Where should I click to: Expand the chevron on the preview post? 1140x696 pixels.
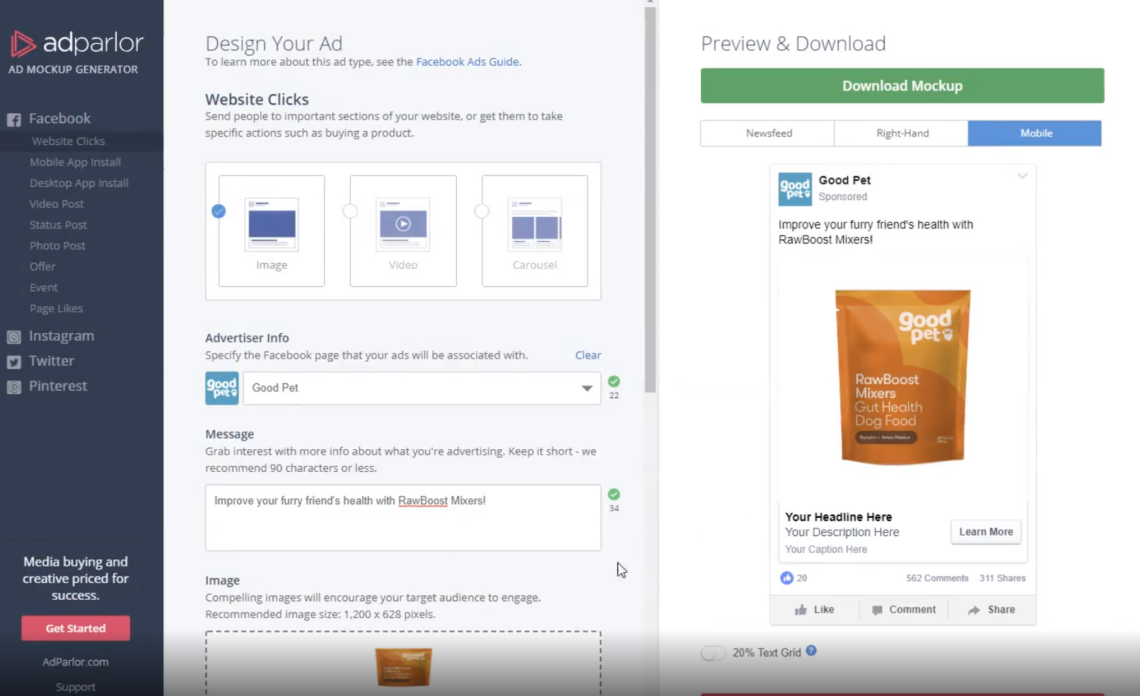point(1022,176)
